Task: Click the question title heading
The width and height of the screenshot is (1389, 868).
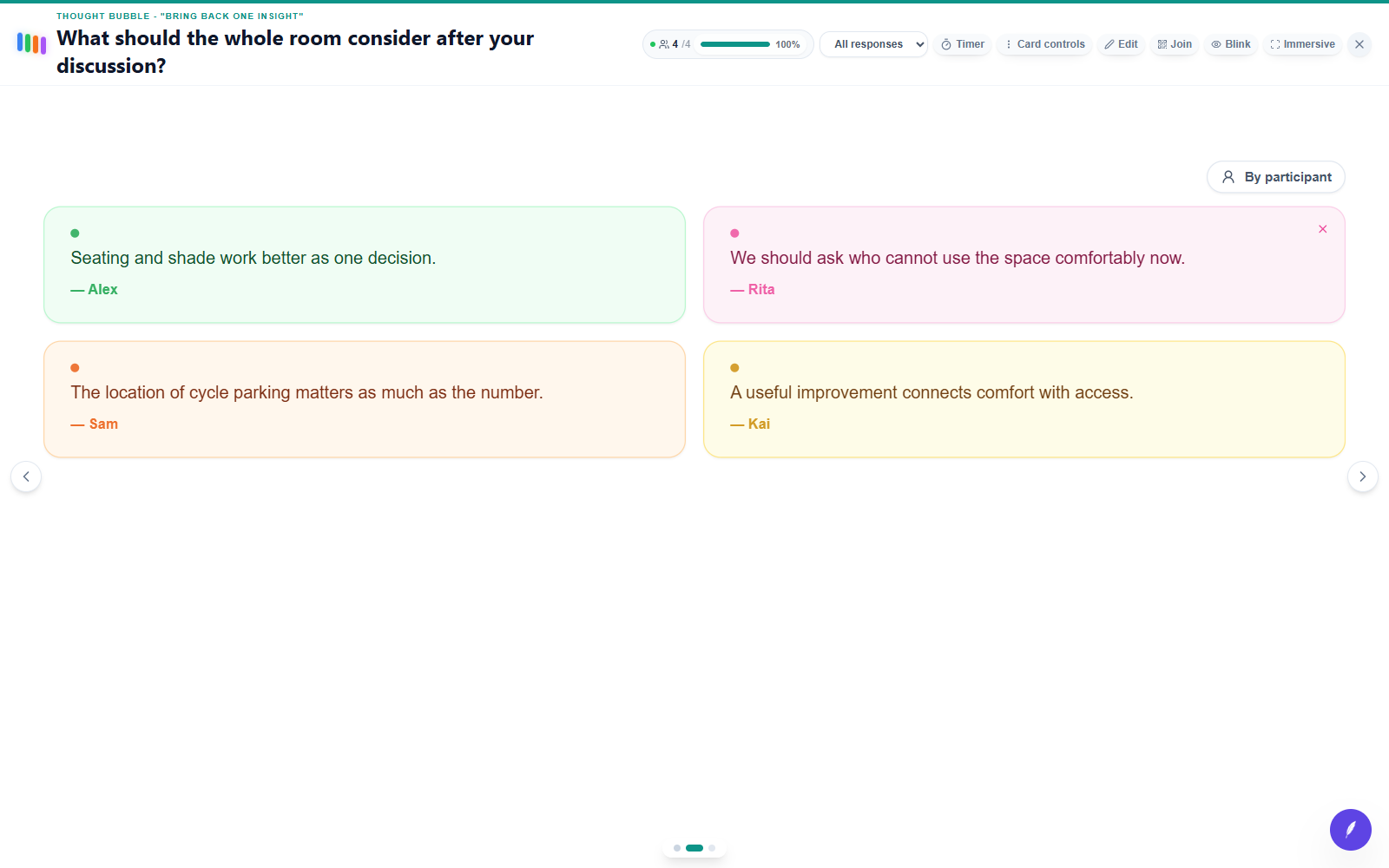Action: pos(295,52)
